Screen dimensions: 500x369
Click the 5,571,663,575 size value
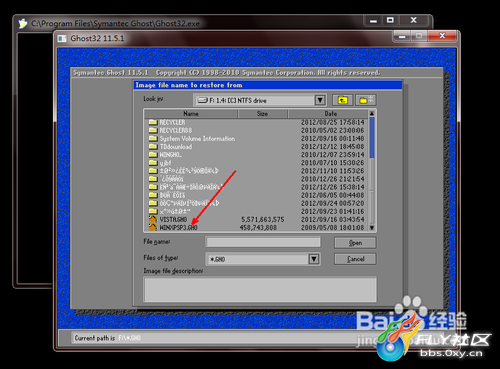(x=263, y=219)
